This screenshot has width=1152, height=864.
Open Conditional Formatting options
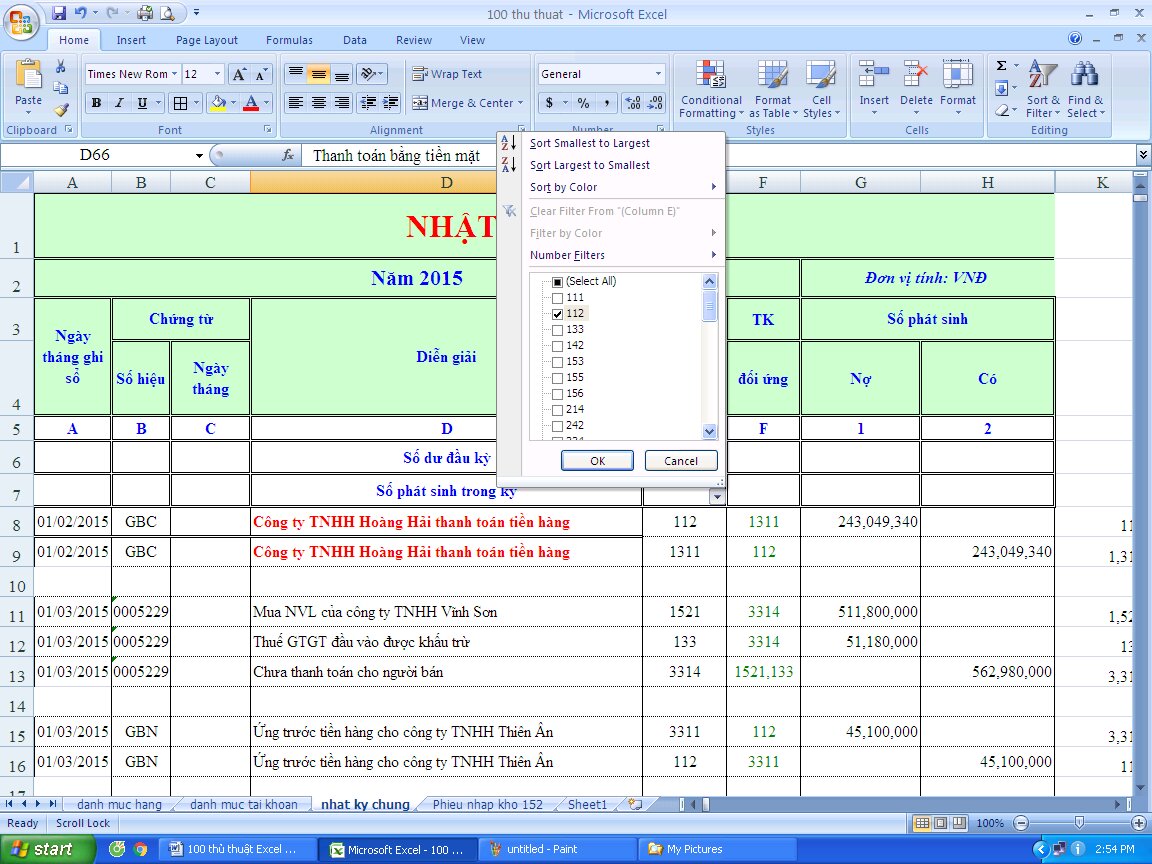[710, 91]
